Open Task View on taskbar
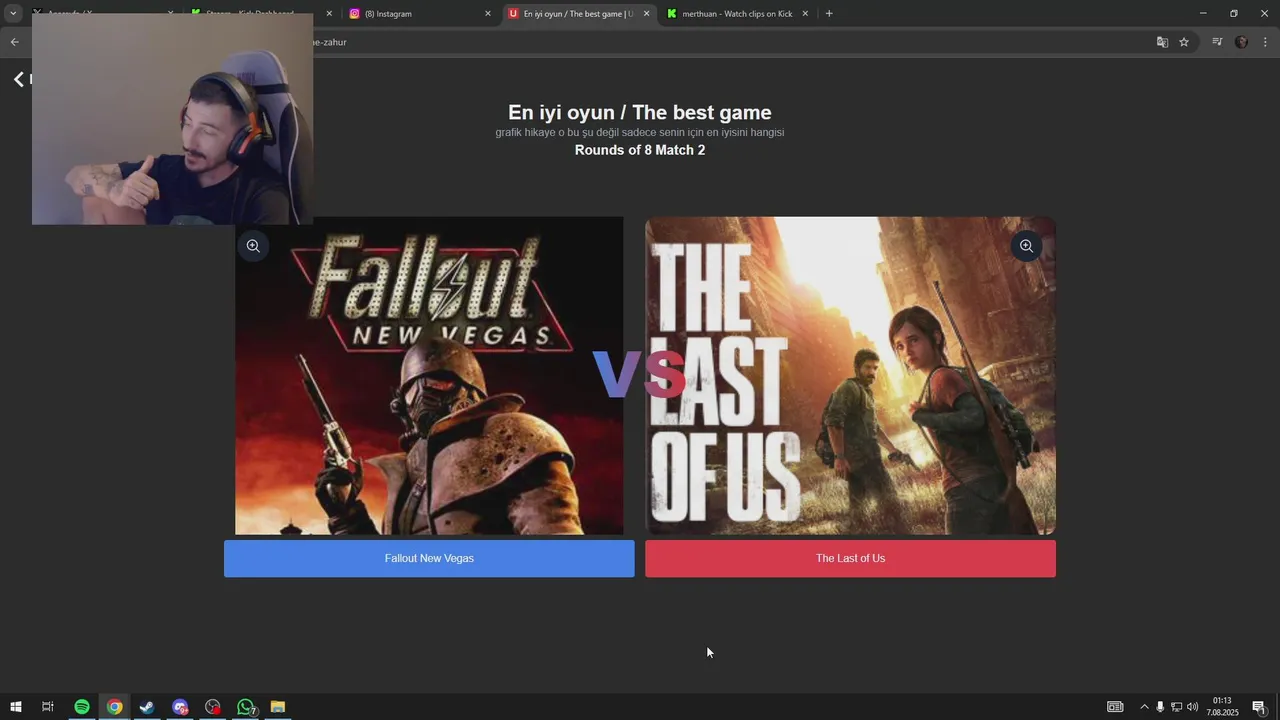The image size is (1280, 720). click(x=47, y=707)
